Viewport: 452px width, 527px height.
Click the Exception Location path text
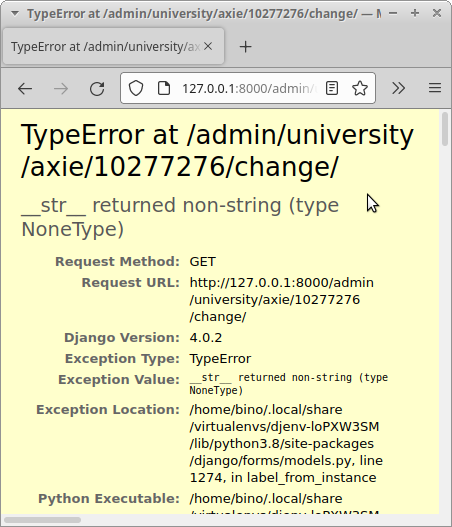coord(286,444)
